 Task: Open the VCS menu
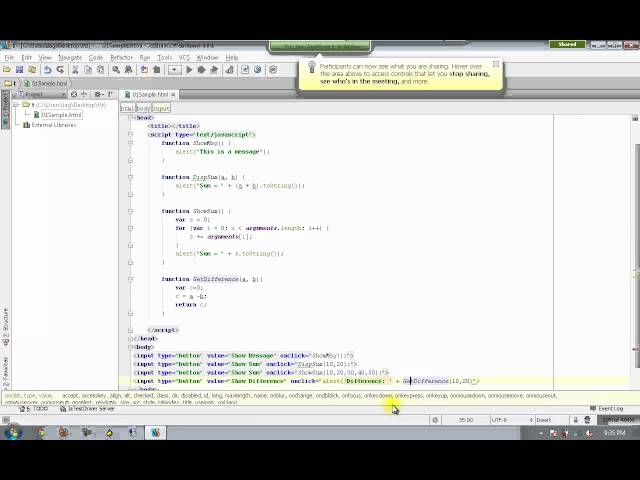tap(184, 58)
